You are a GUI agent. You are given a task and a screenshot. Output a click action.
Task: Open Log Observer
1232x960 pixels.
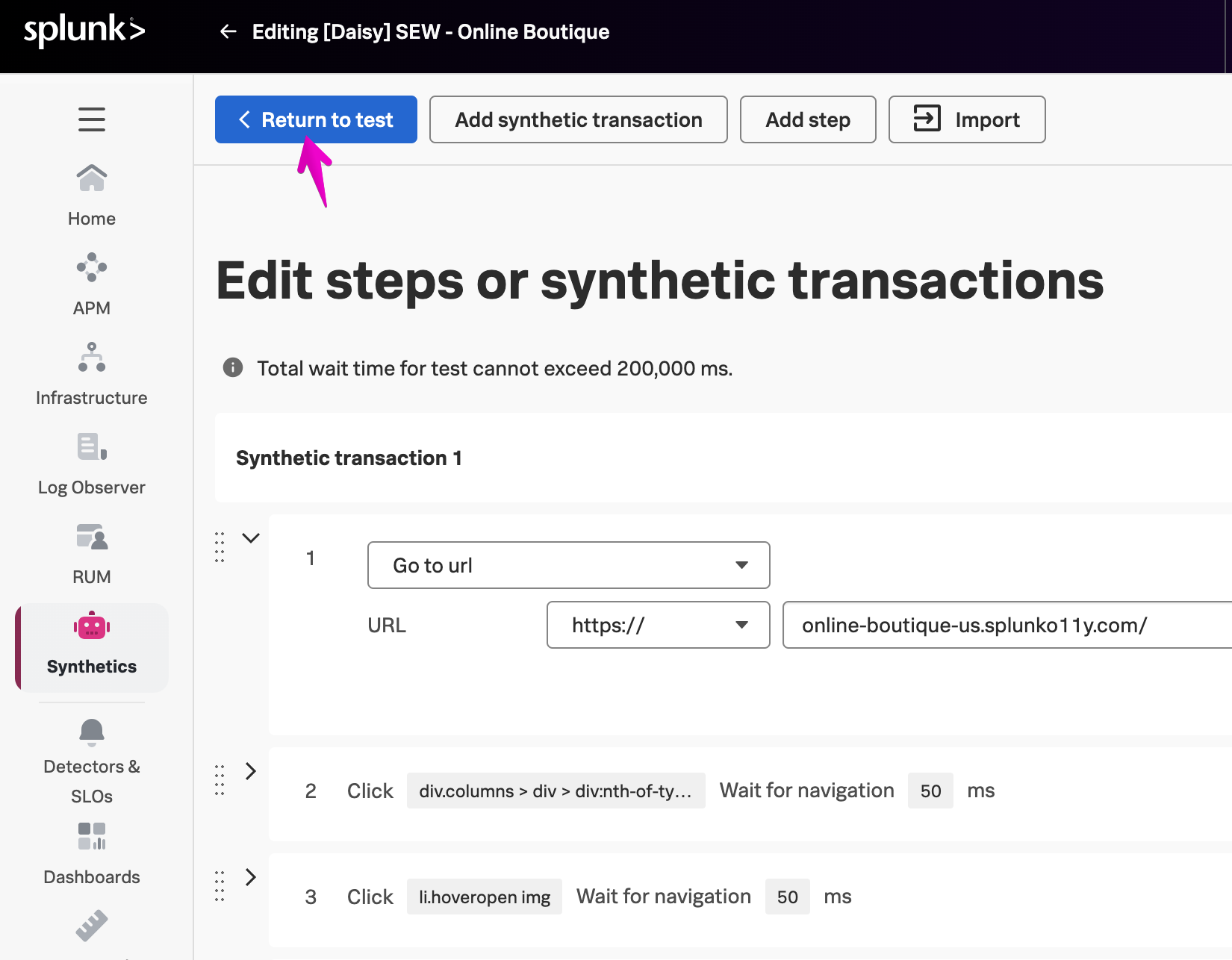click(91, 463)
